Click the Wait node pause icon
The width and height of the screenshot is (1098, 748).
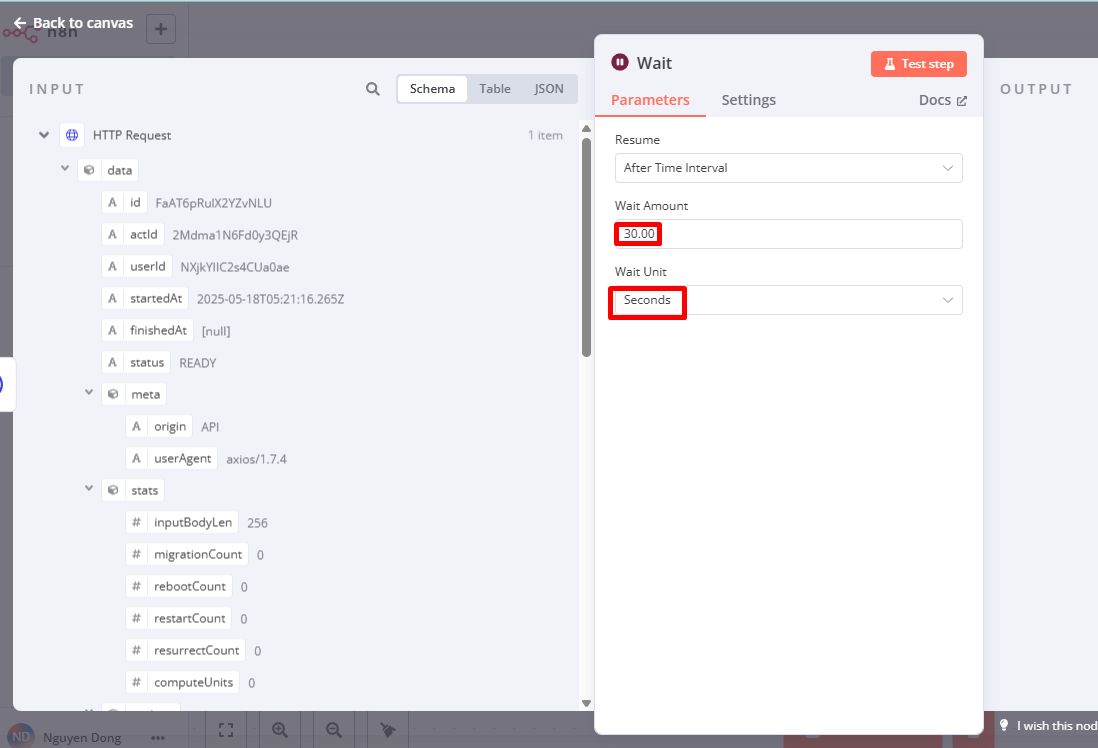[x=620, y=63]
